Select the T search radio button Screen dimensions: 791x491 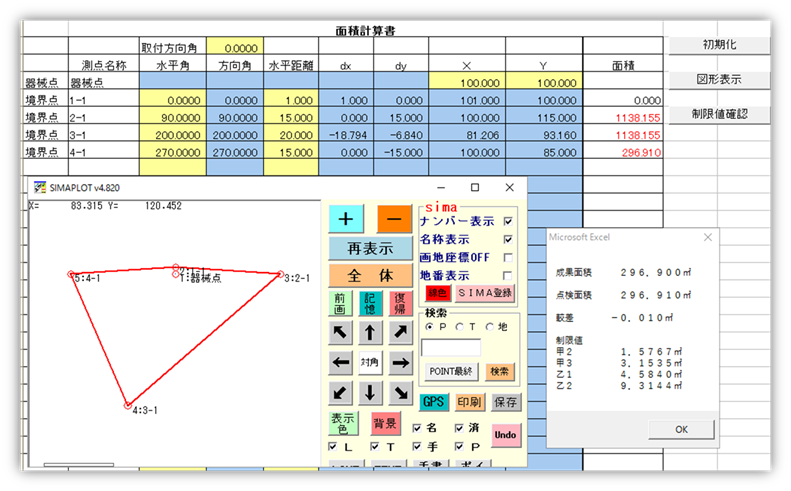click(461, 326)
